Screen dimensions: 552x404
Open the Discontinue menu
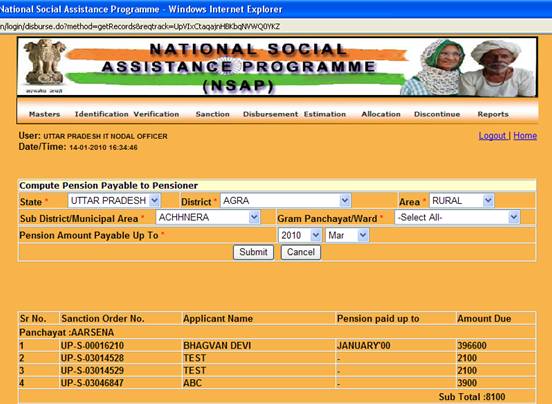tap(437, 114)
